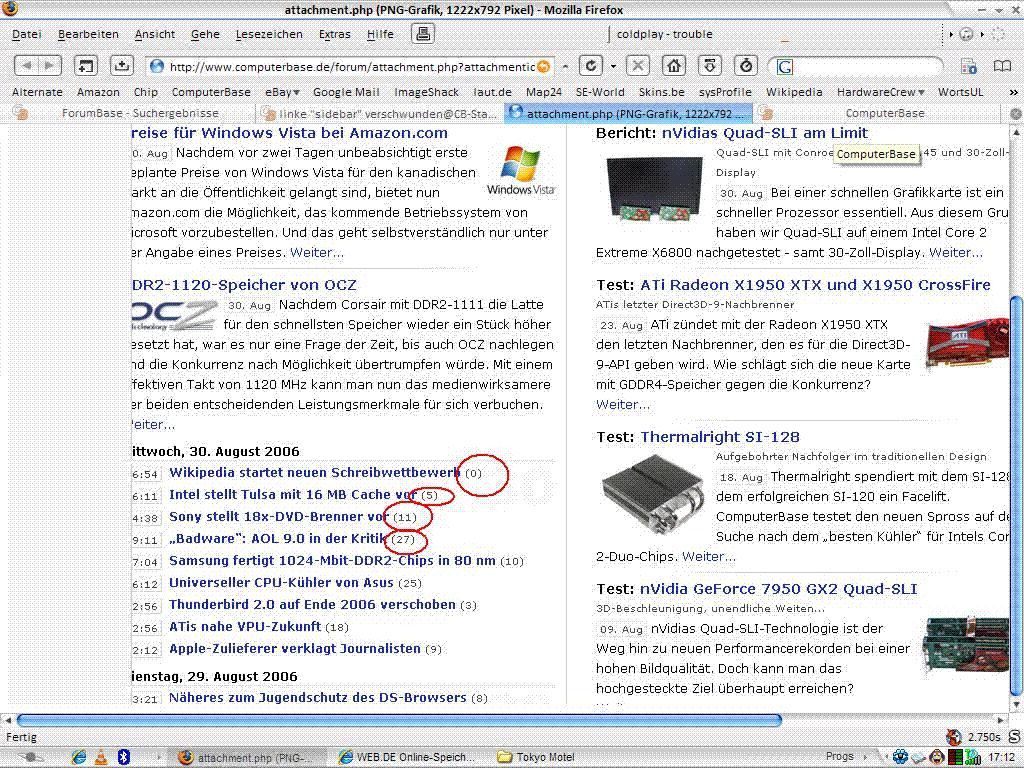Switch to the ComputerBase tab
This screenshot has width=1024, height=768.
(875, 113)
